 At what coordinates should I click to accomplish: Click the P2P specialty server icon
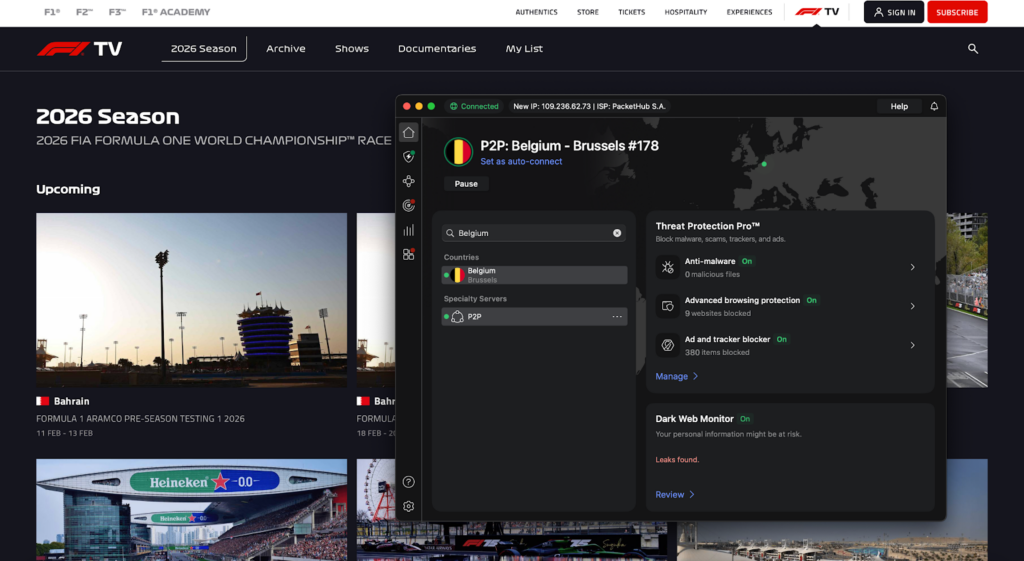click(x=457, y=317)
